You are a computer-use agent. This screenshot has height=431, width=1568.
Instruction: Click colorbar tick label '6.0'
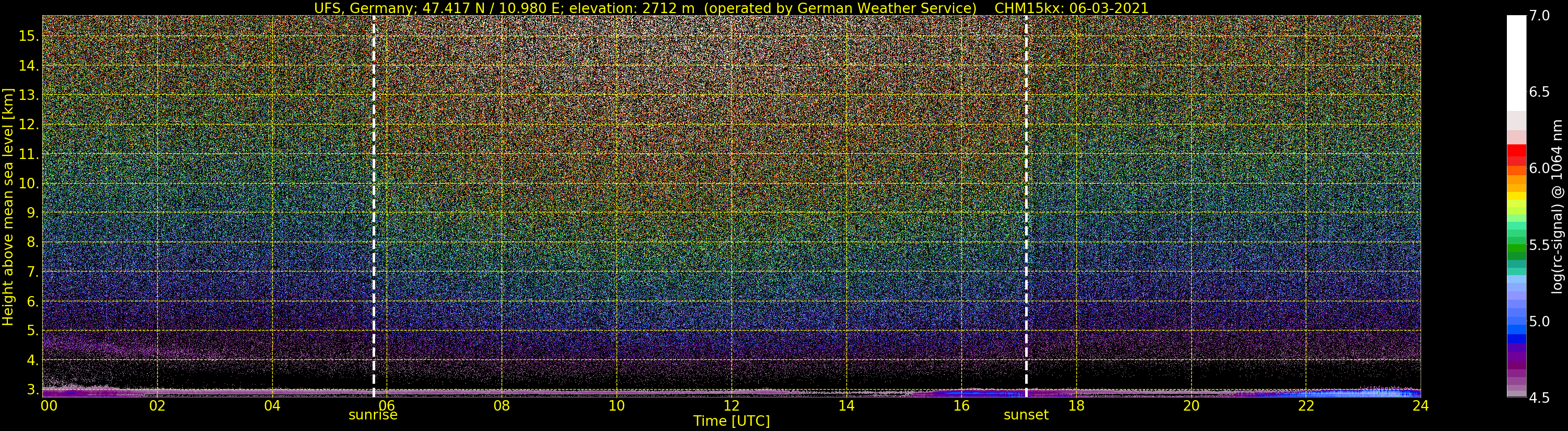pos(1539,168)
